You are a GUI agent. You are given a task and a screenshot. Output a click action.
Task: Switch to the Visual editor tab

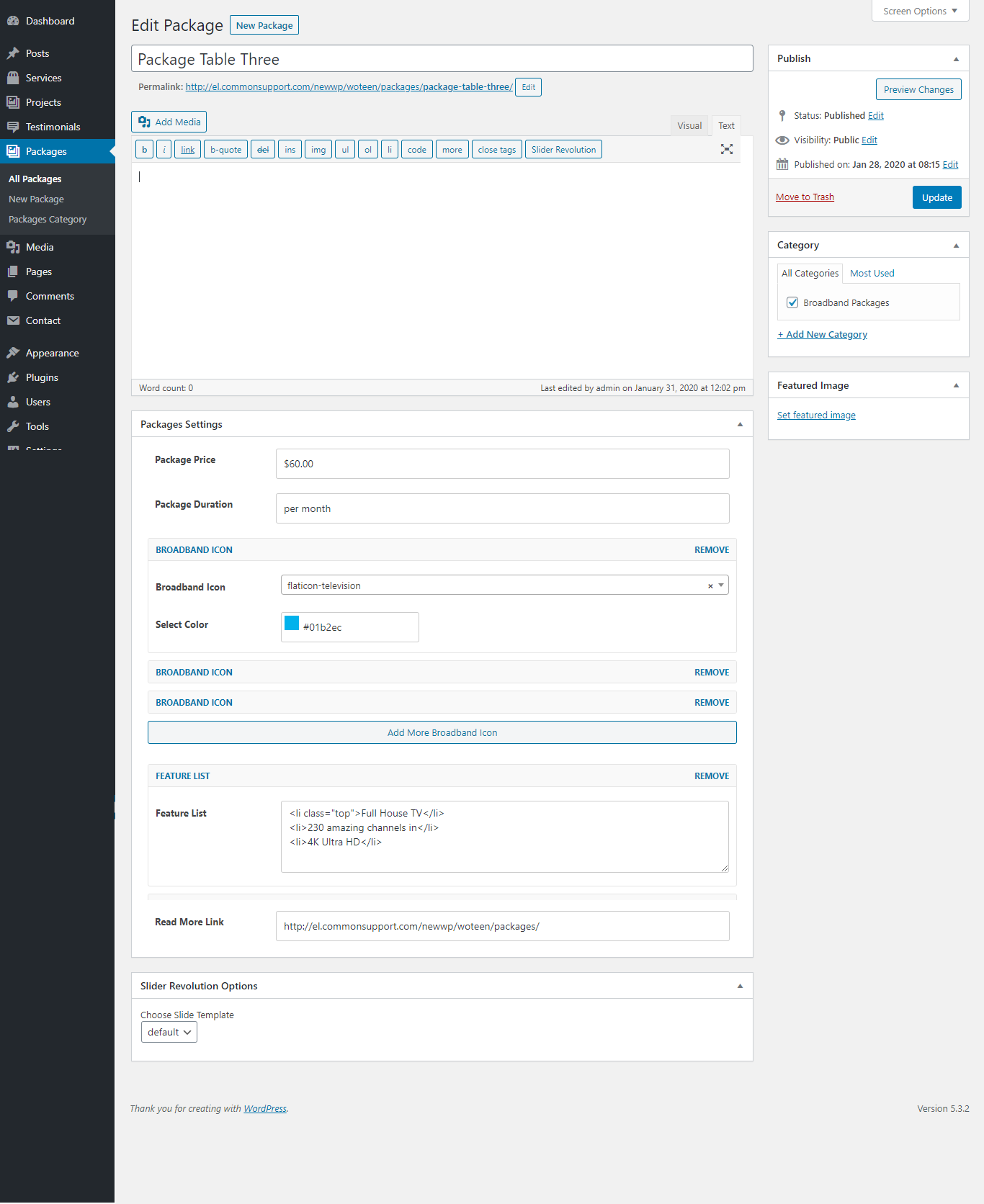[689, 125]
